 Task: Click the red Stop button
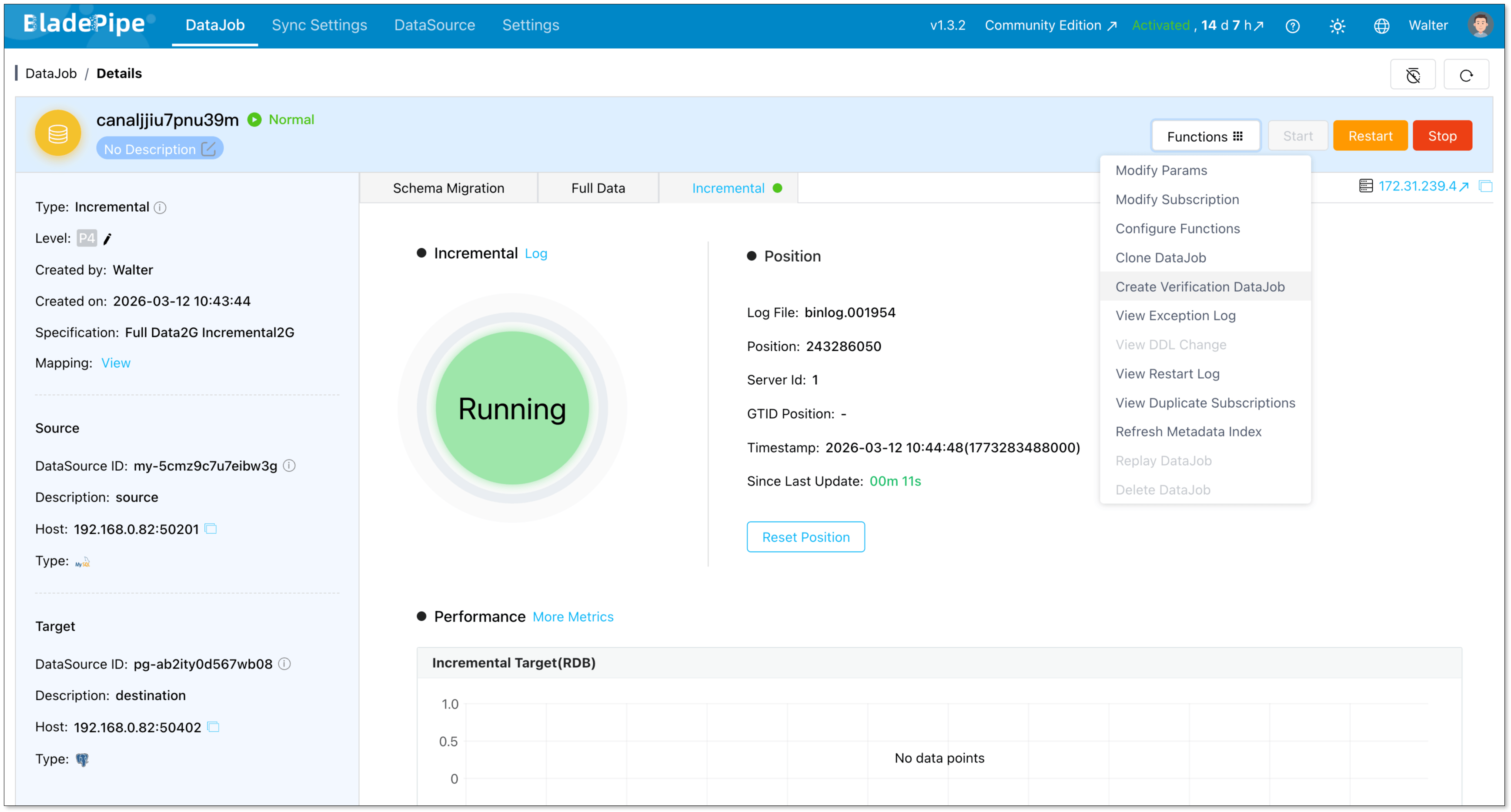[x=1442, y=136]
